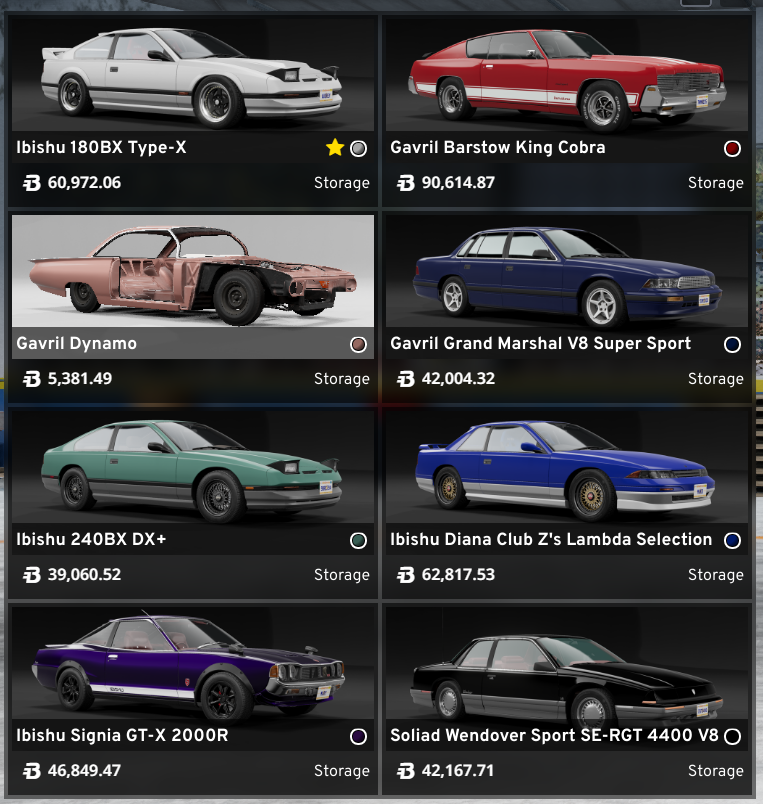This screenshot has width=763, height=804.
Task: Click the currency icon beside 39,060.52
Action: point(32,575)
